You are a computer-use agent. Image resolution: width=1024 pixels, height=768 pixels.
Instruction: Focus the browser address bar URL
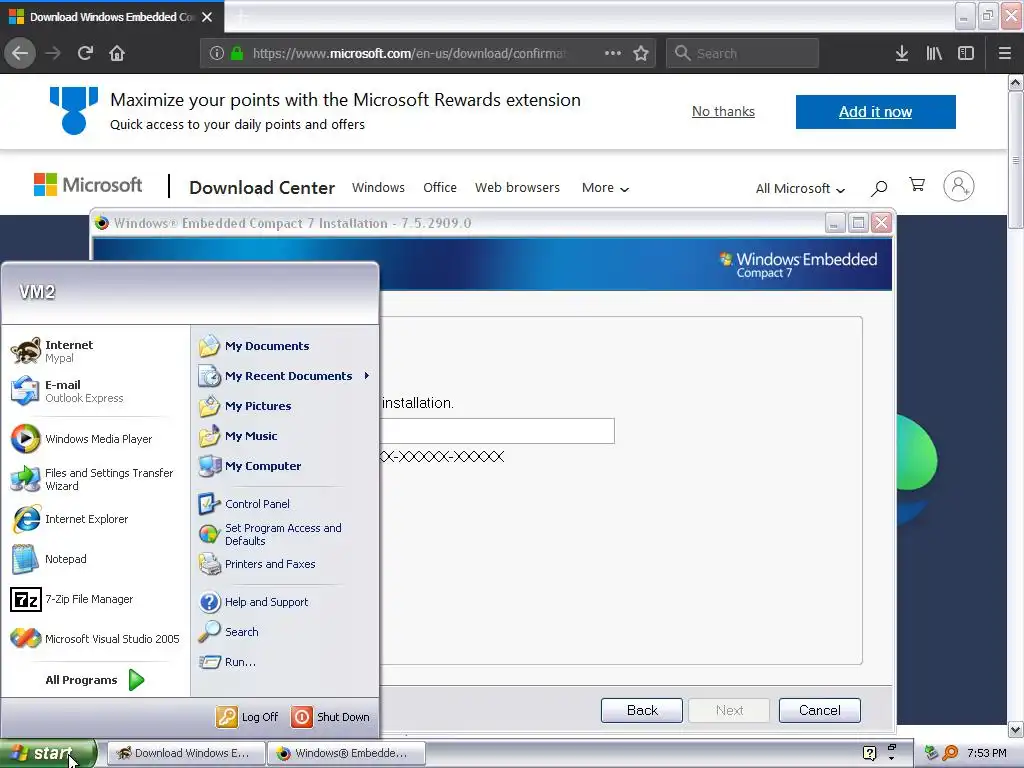pyautogui.click(x=410, y=54)
